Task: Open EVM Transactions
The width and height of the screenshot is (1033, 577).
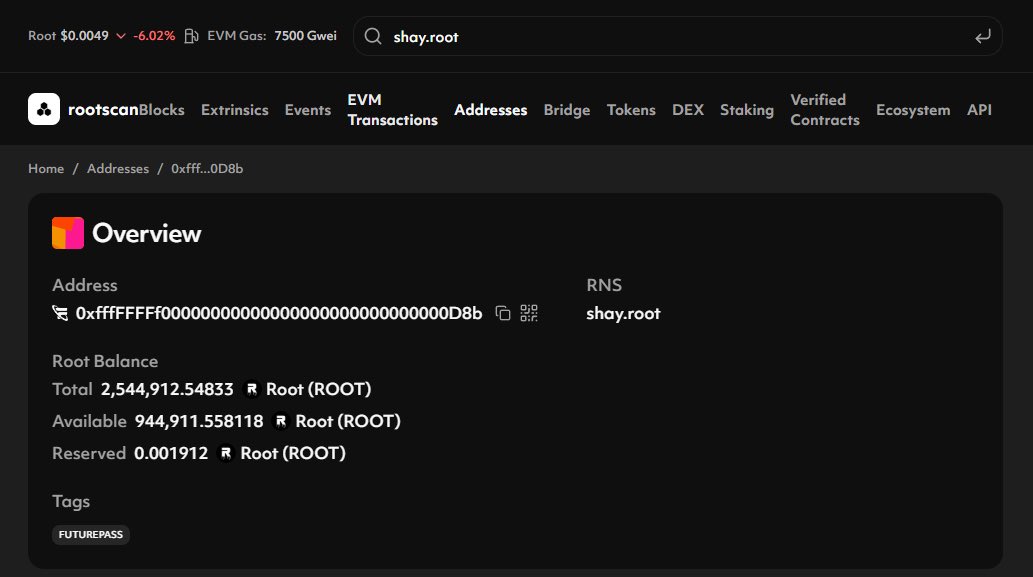Action: [x=393, y=110]
